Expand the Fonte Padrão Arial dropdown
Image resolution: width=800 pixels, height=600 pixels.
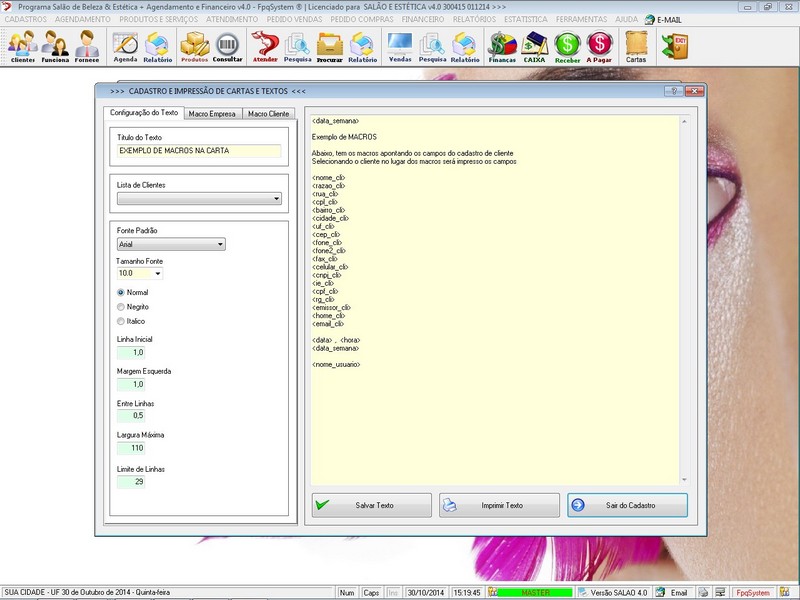220,244
